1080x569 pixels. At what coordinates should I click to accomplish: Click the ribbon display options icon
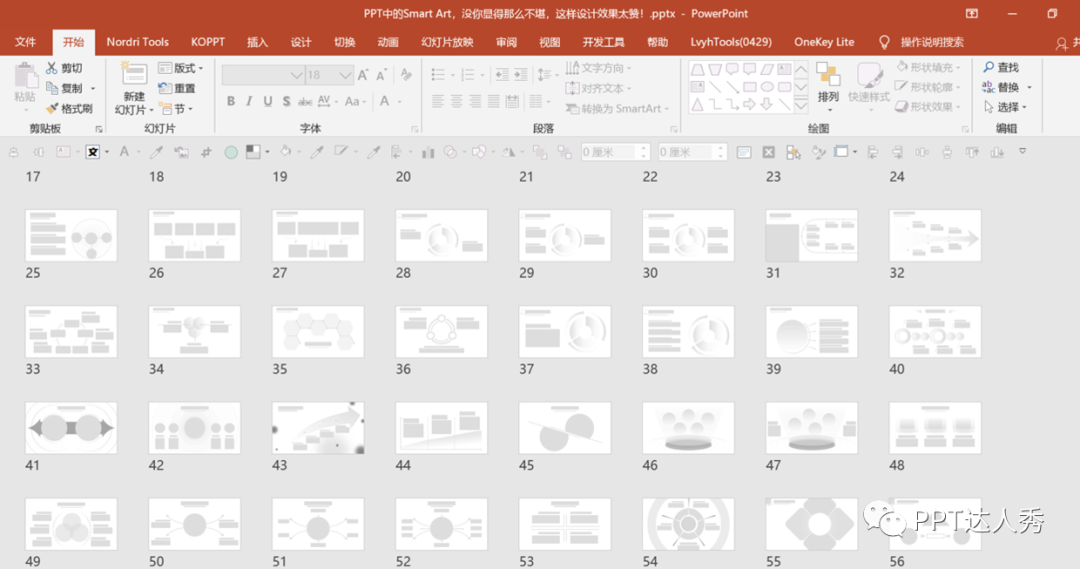[x=972, y=13]
